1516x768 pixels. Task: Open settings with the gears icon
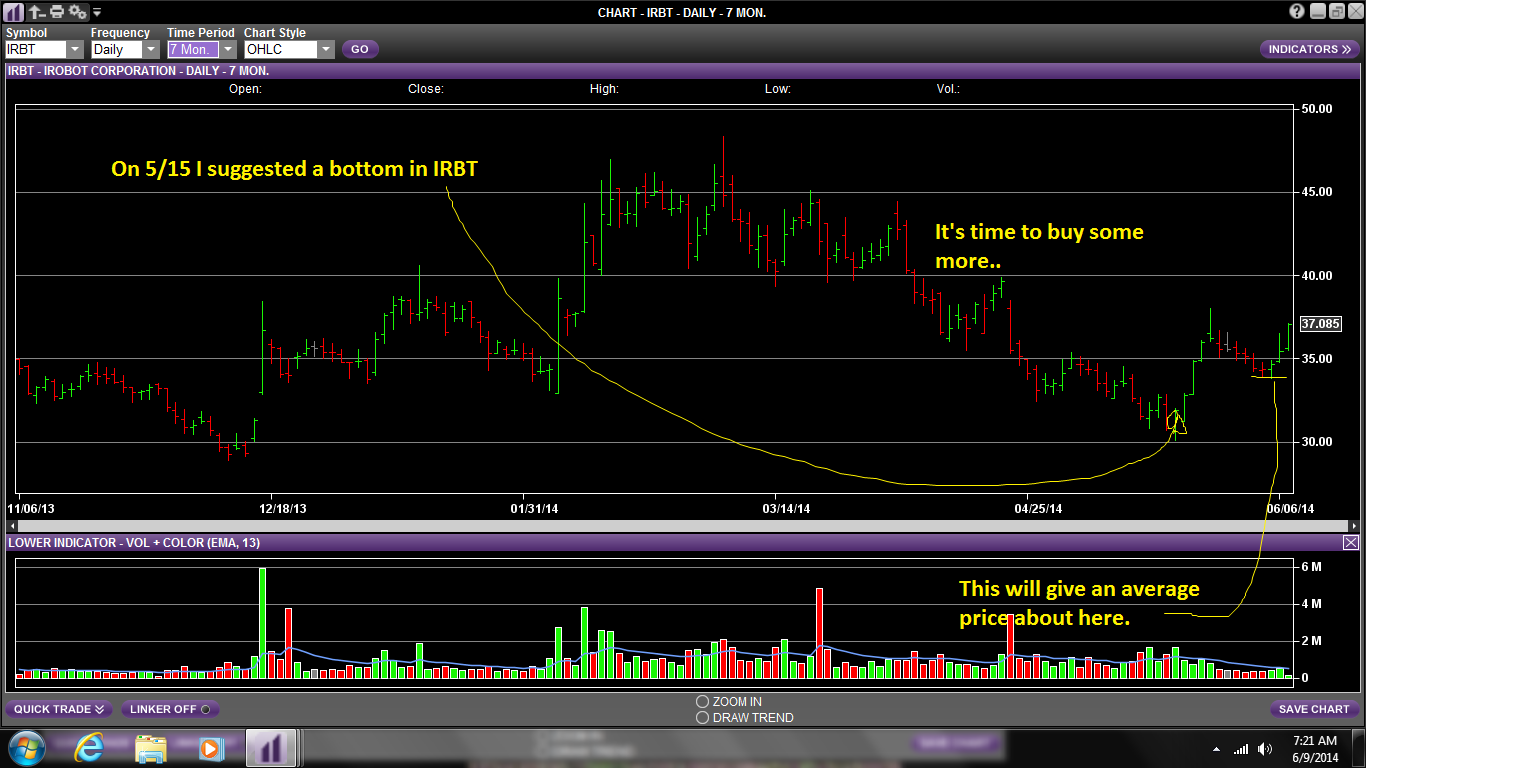click(x=78, y=13)
